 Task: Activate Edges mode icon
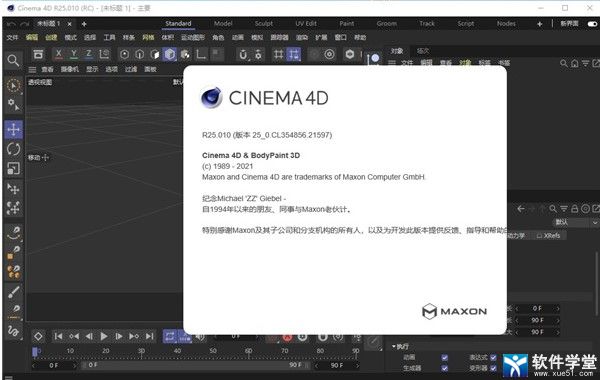(140, 54)
